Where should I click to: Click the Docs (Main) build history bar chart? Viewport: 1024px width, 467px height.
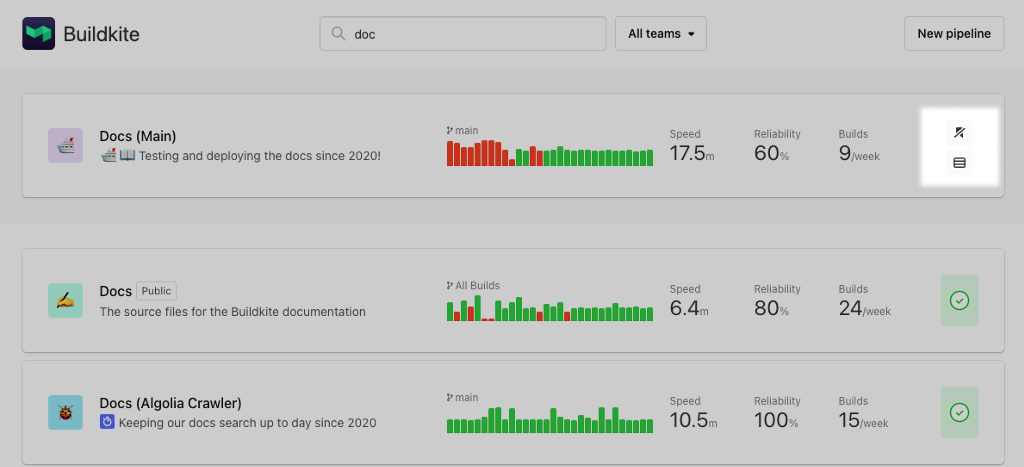[x=550, y=153]
